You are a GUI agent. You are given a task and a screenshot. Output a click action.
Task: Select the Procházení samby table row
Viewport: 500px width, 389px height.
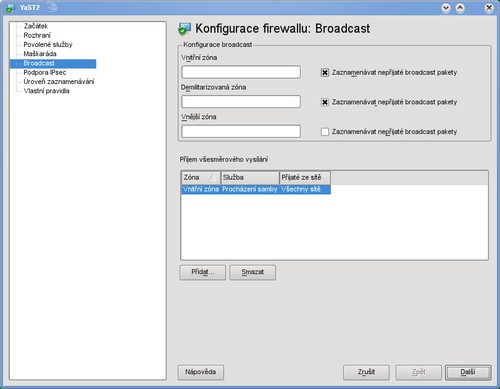pos(256,189)
